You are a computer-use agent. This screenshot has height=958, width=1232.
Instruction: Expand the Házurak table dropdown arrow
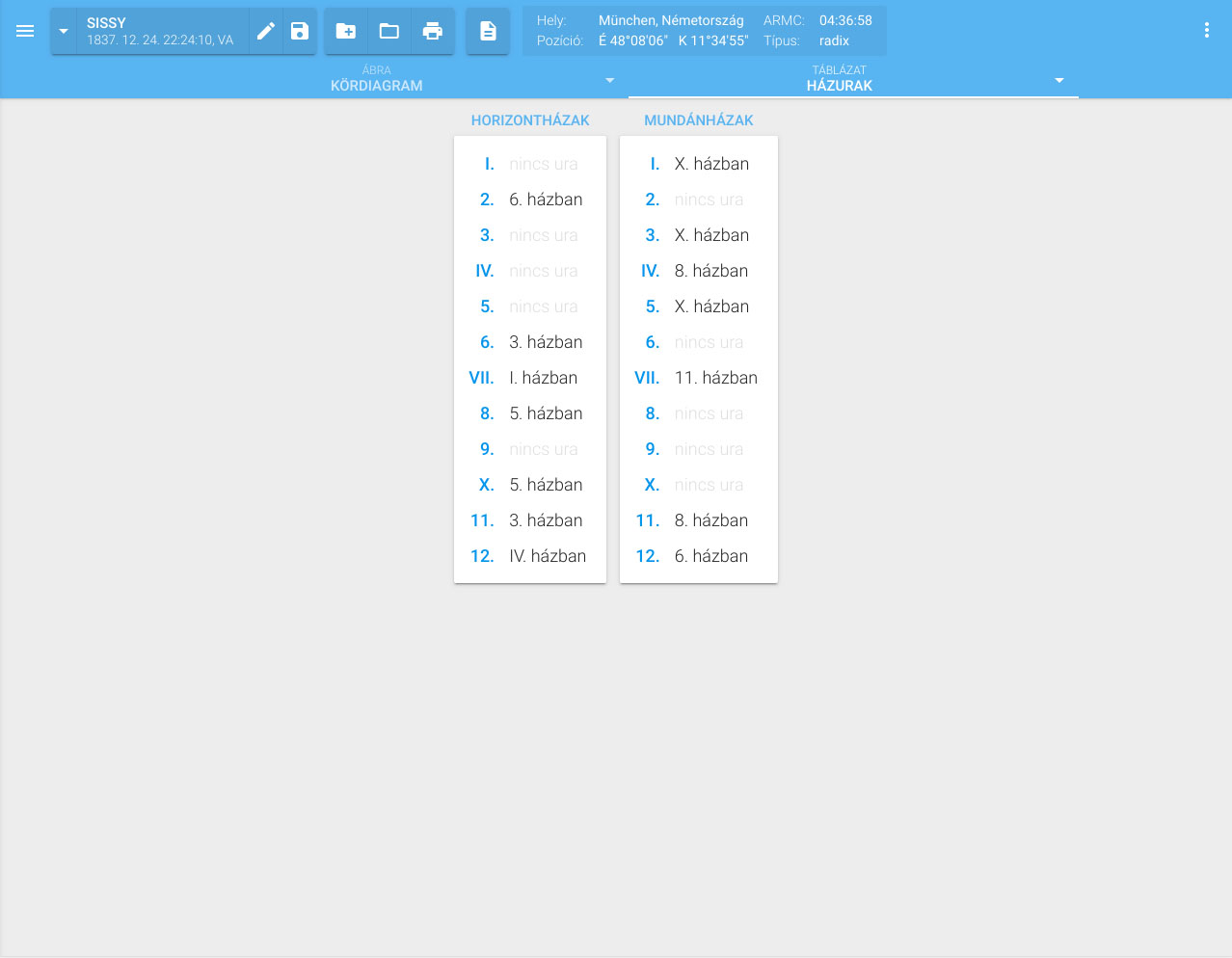[x=1059, y=80]
